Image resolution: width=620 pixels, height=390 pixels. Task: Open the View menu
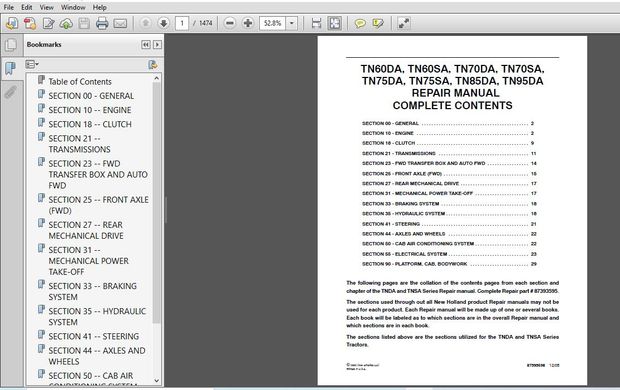click(47, 7)
